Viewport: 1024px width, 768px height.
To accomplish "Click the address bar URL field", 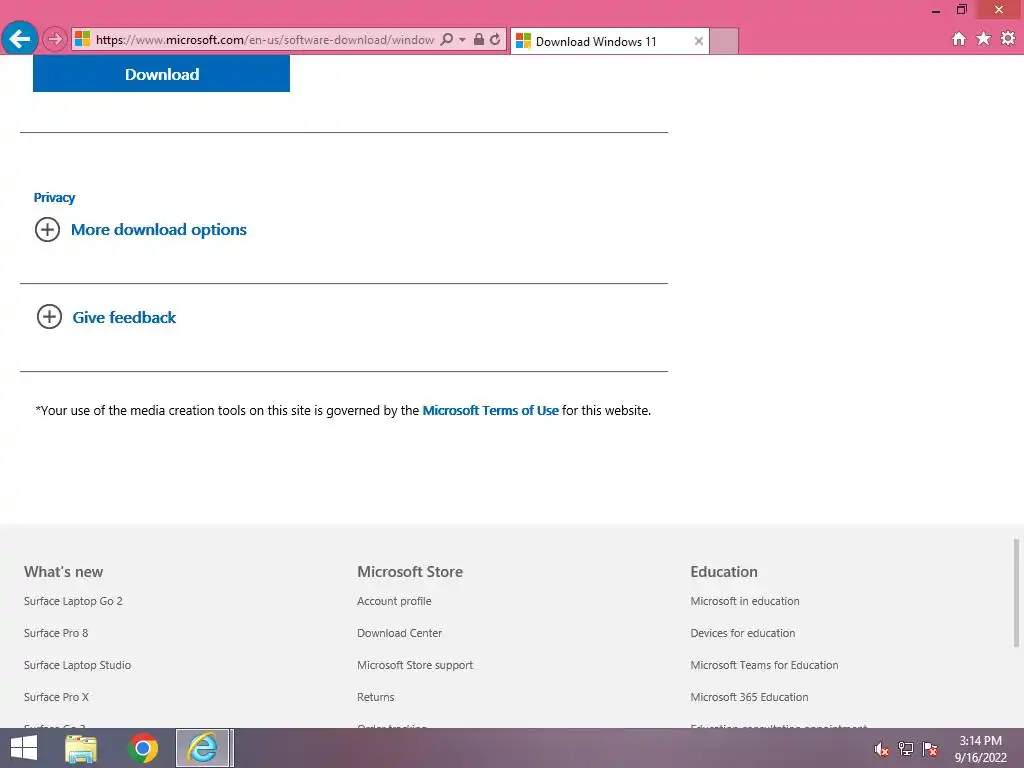I will click(x=264, y=40).
